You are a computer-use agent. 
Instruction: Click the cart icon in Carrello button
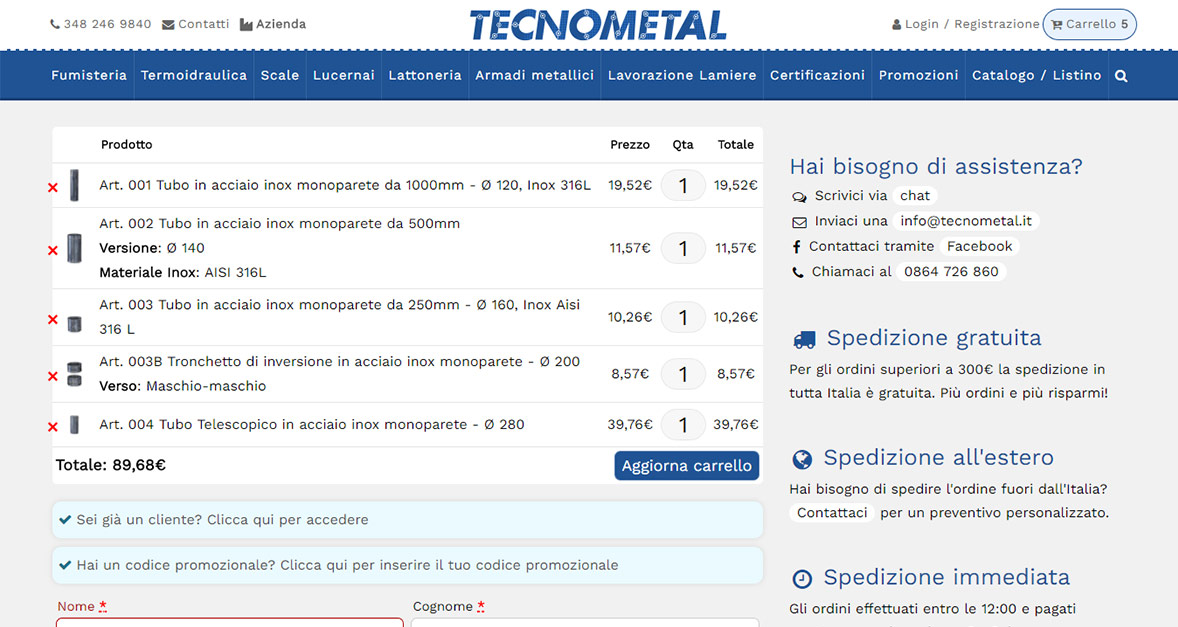click(1056, 25)
